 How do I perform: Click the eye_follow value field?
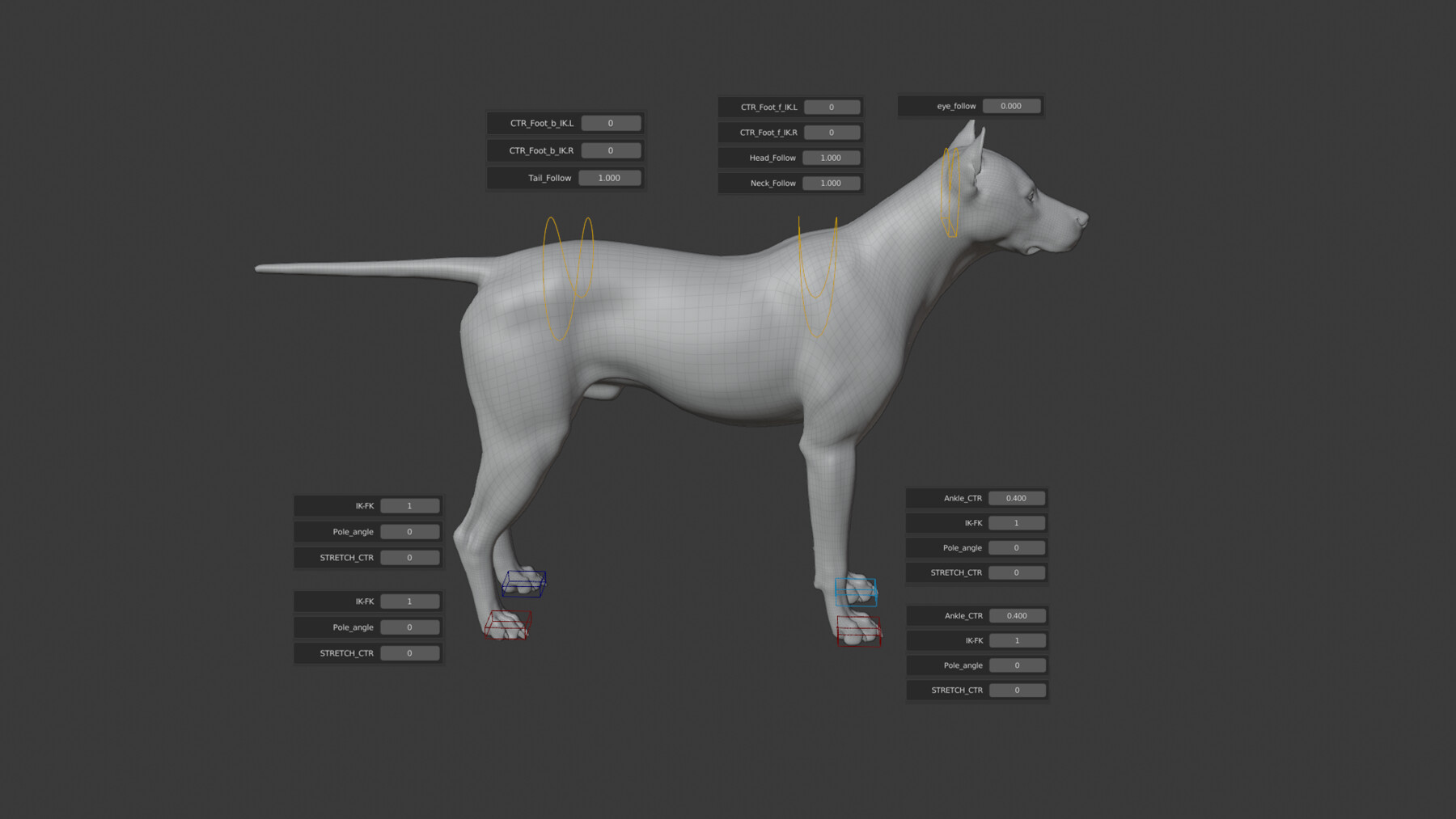click(1013, 105)
